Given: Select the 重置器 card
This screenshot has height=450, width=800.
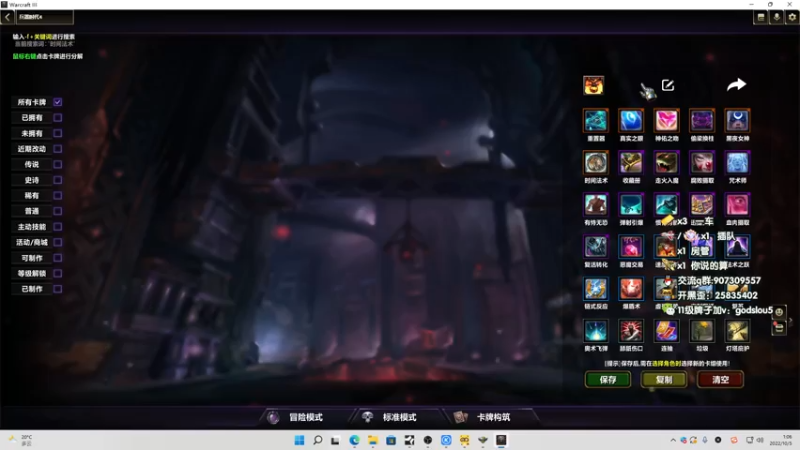Looking at the screenshot, I should click(x=596, y=121).
